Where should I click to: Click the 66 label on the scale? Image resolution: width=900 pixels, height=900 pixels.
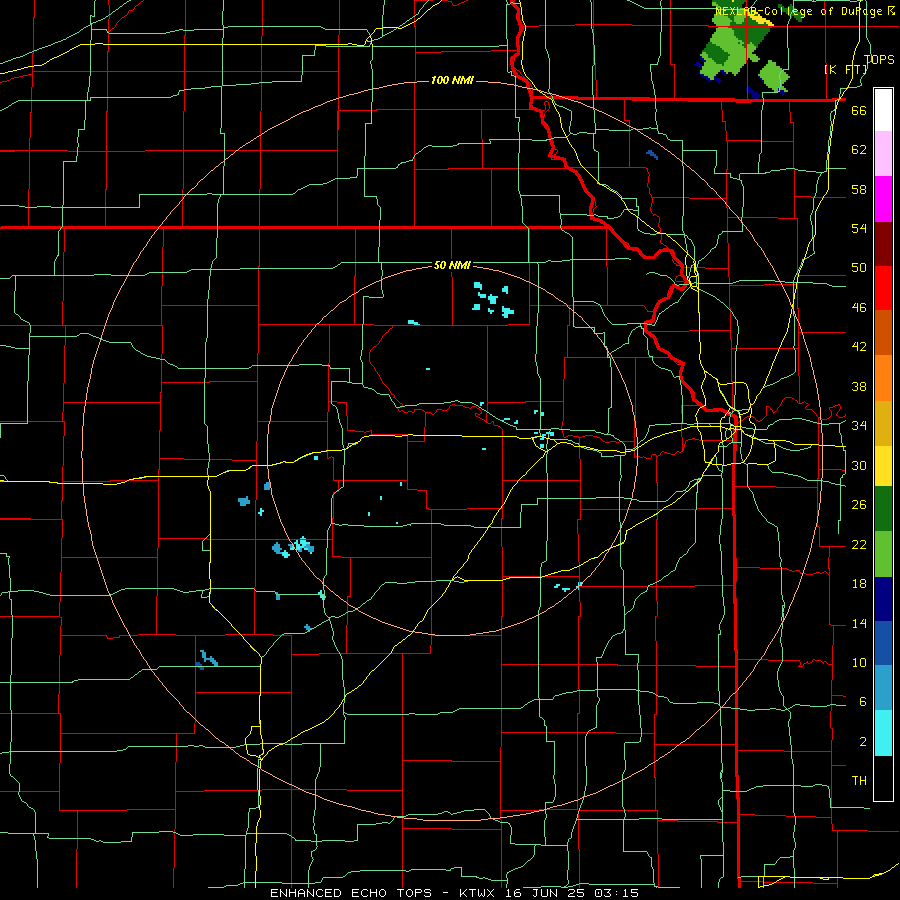click(859, 110)
